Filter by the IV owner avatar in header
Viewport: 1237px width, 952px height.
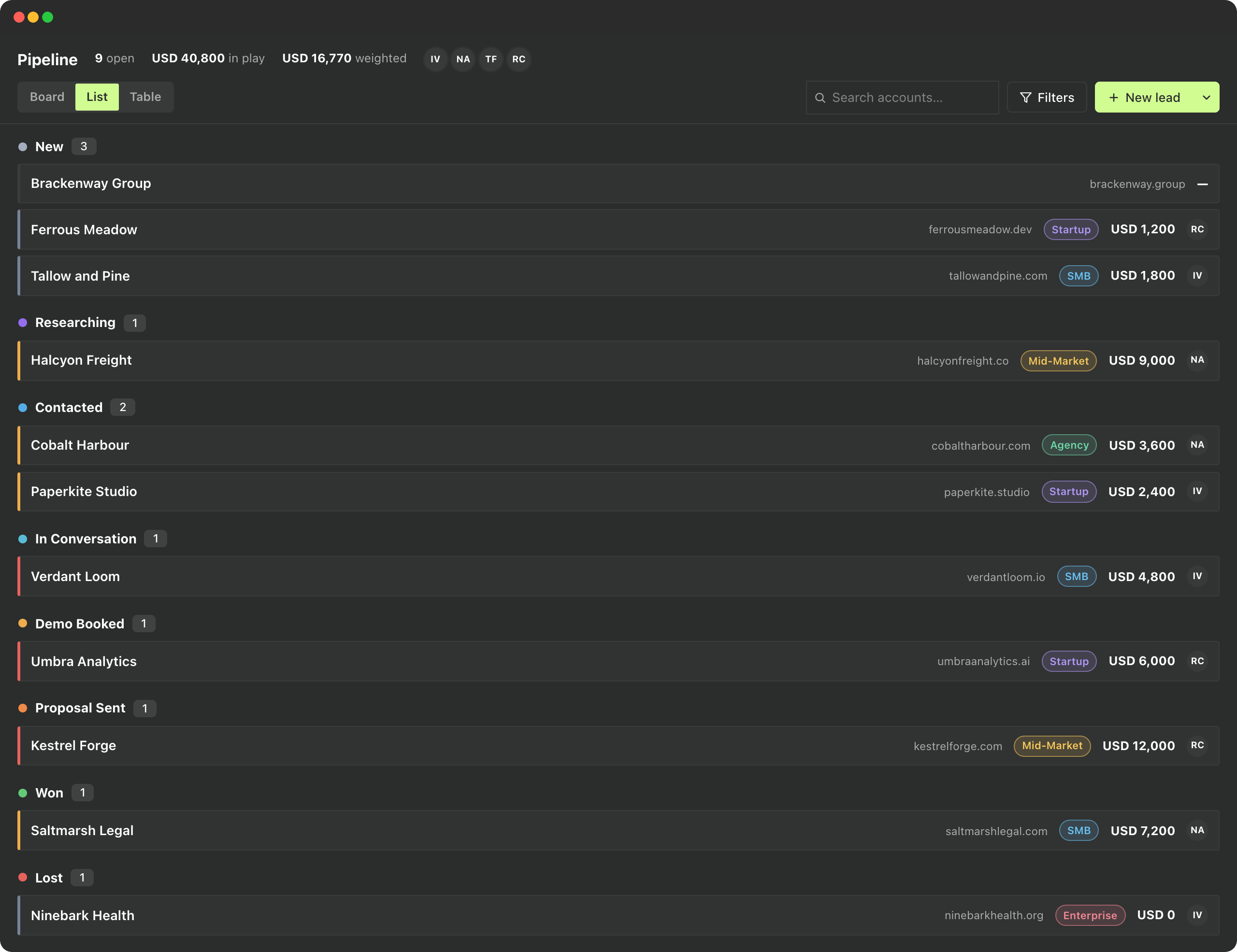pos(435,59)
